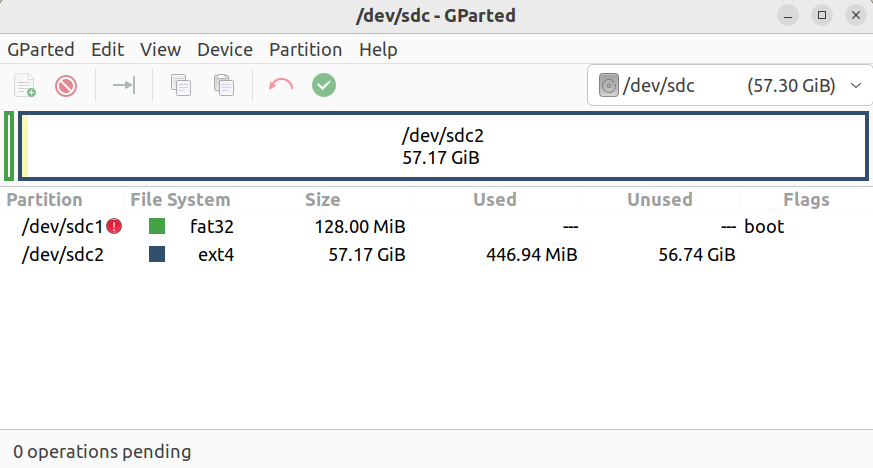Click the Paste partition icon
The width and height of the screenshot is (873, 468).
224,86
